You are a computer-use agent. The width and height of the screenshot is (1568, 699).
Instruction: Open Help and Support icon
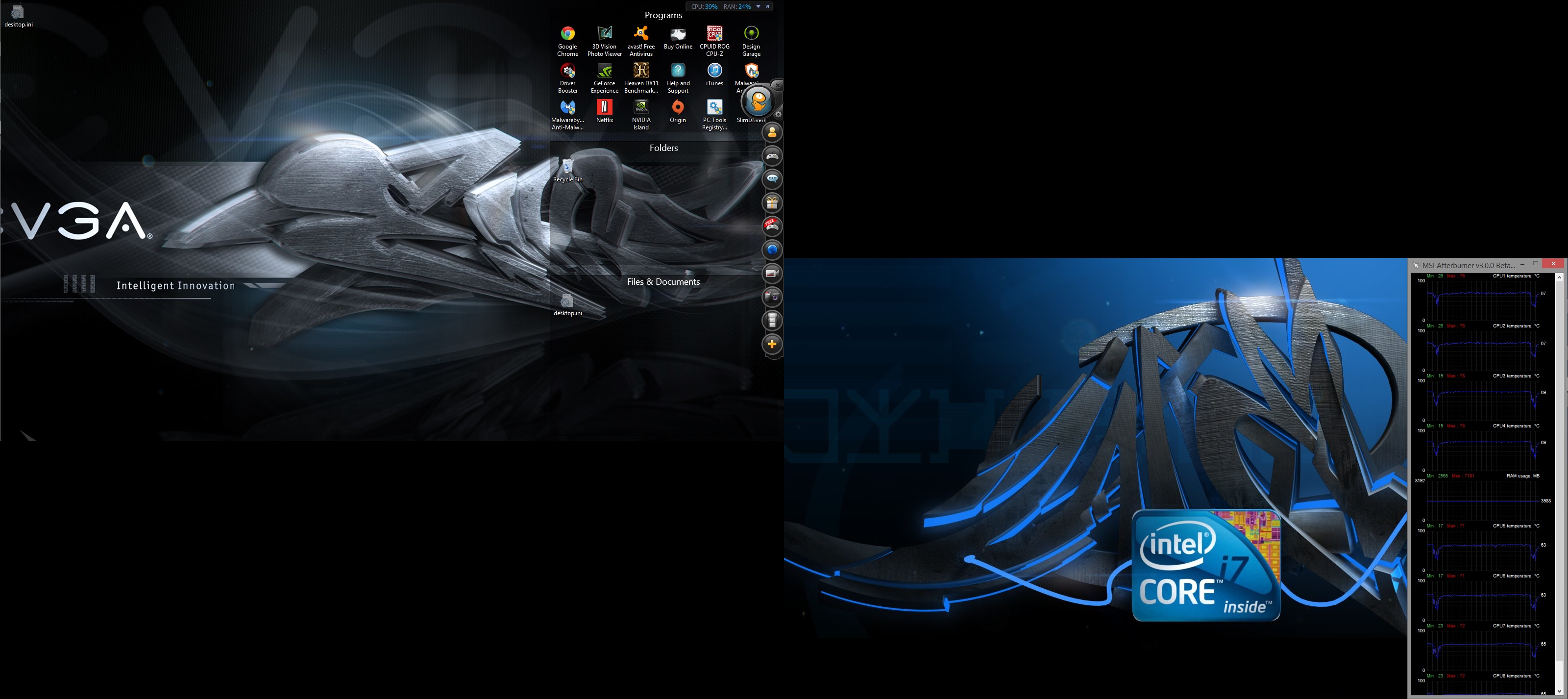tap(678, 78)
